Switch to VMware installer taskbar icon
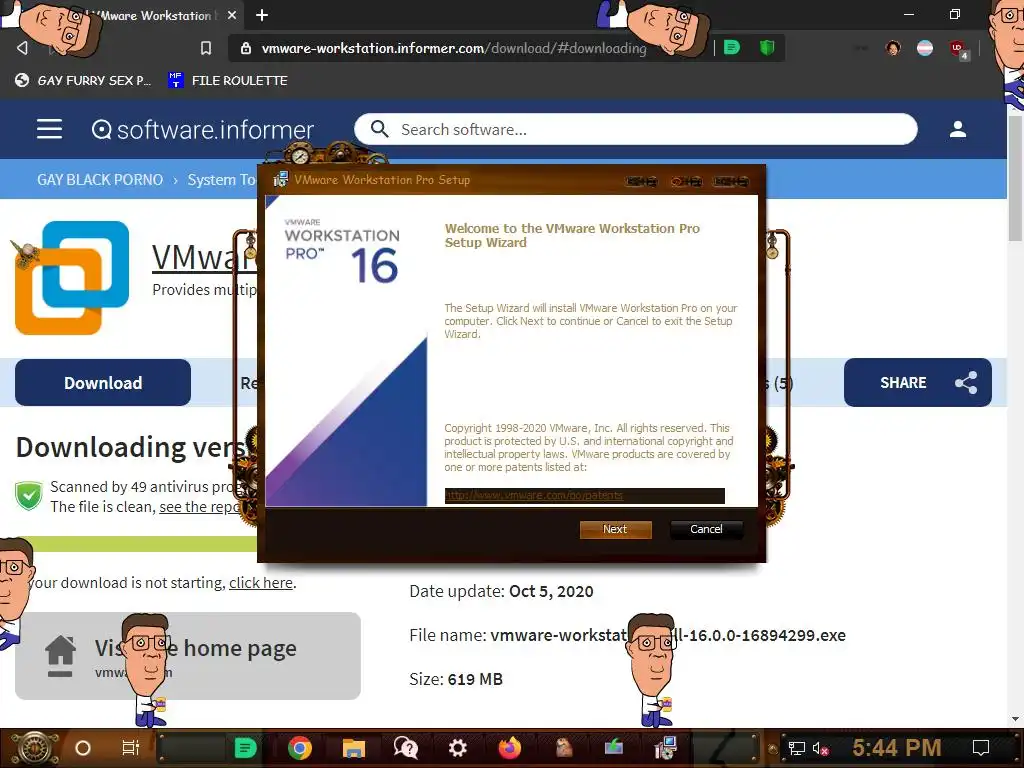Viewport: 1024px width, 768px height. coord(665,748)
